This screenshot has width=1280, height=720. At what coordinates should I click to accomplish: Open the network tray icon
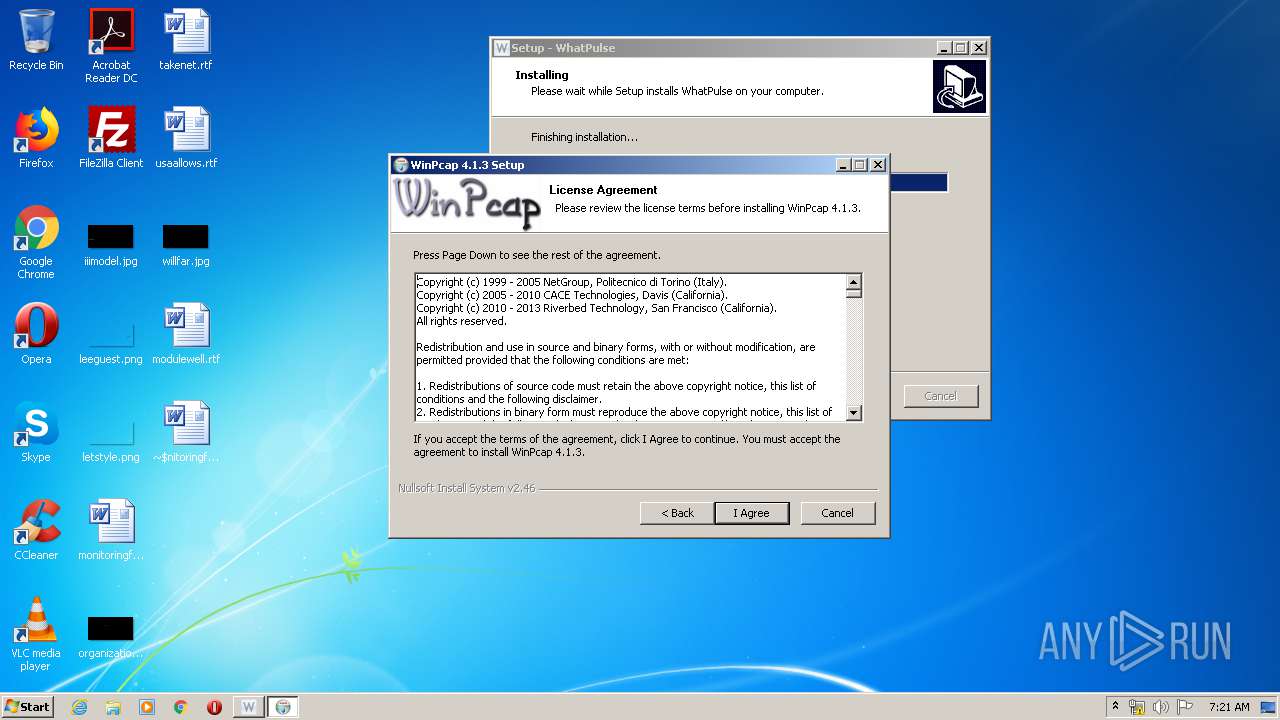pos(1137,707)
